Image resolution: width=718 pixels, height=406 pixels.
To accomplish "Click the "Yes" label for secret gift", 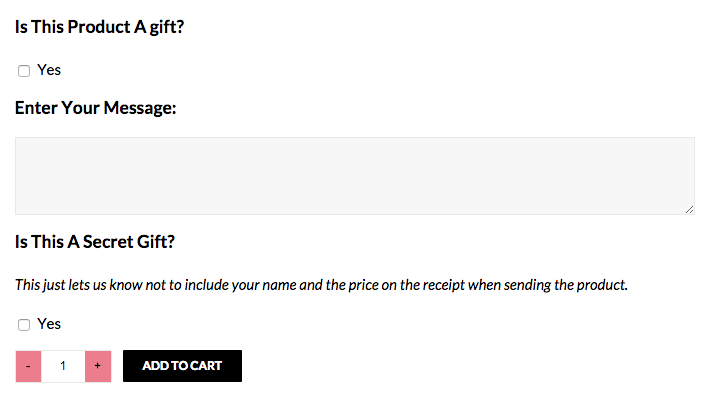I will click(49, 324).
